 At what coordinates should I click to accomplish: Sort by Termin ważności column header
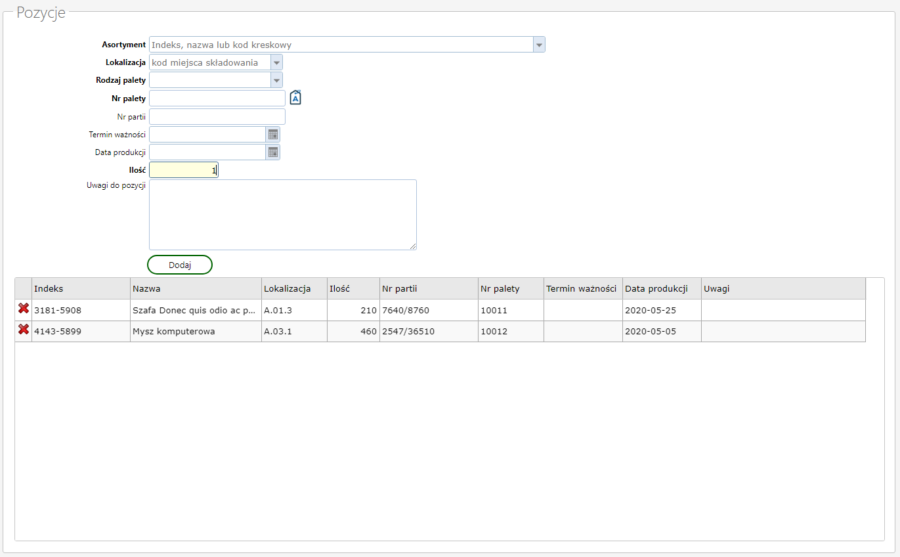583,289
